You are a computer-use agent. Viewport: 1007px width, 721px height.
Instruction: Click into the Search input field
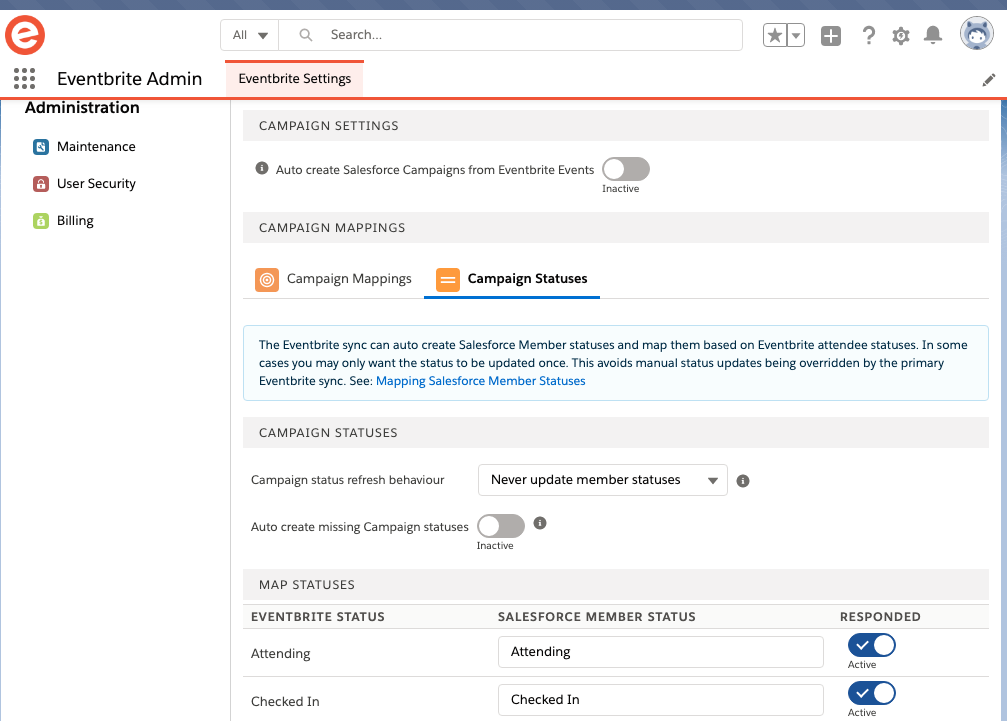click(x=511, y=35)
